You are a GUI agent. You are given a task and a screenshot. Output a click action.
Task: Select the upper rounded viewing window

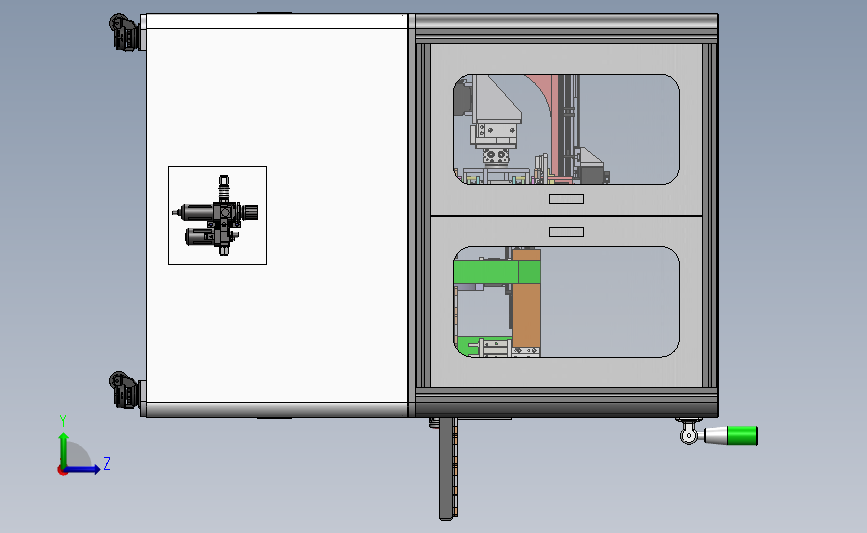566,129
